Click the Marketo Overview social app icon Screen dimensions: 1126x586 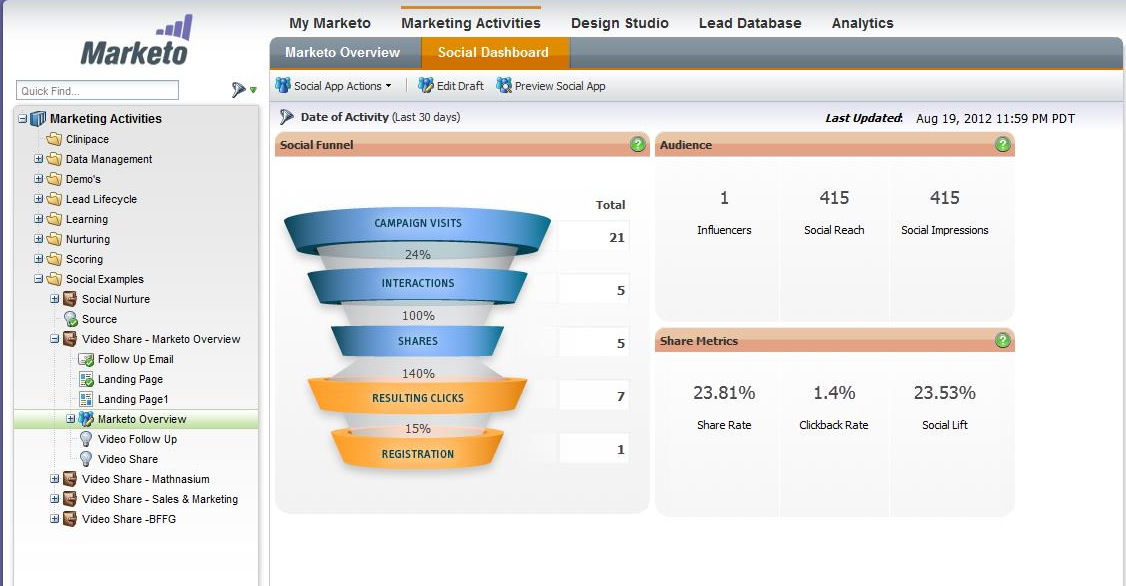[86, 419]
